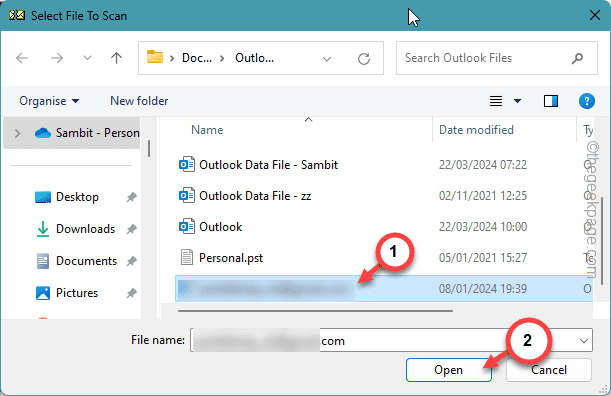Expand the address bar history dropdown
This screenshot has width=611, height=396.
[327, 59]
